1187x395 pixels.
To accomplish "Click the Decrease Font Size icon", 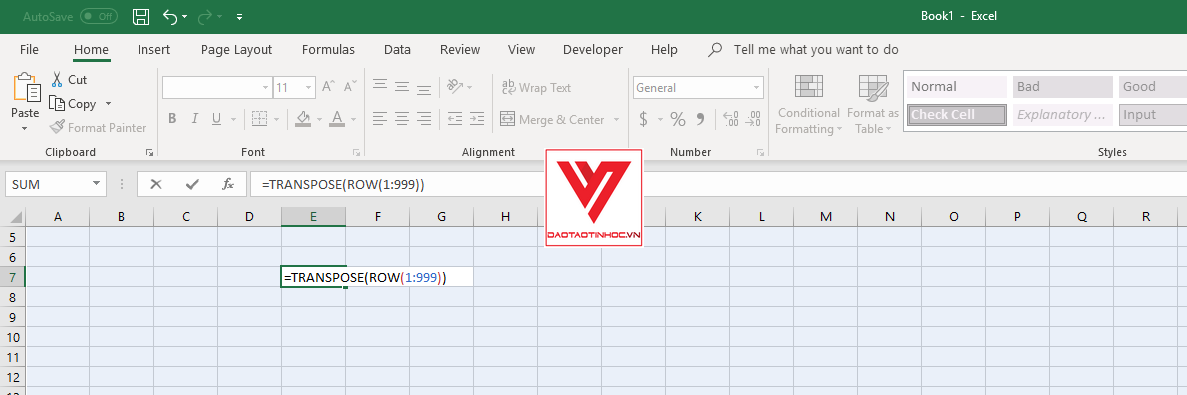I will [350, 87].
